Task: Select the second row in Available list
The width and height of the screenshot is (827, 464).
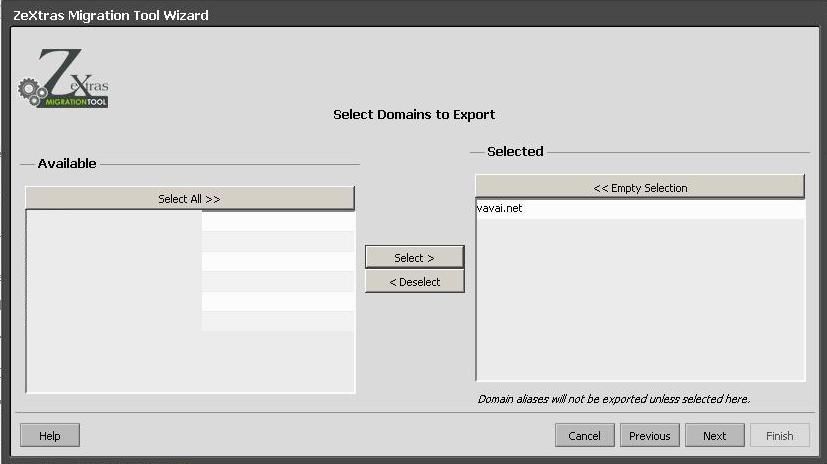Action: coord(190,241)
